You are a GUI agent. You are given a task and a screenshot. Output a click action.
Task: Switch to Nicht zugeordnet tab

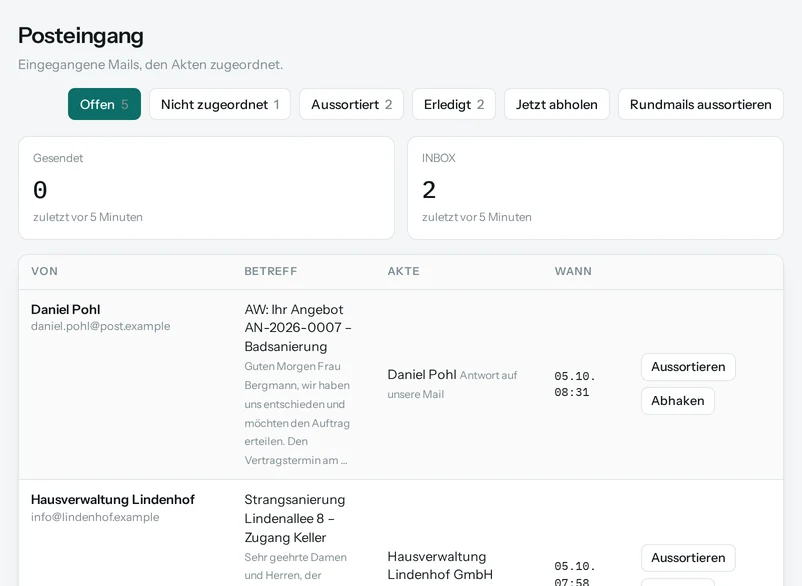point(220,104)
